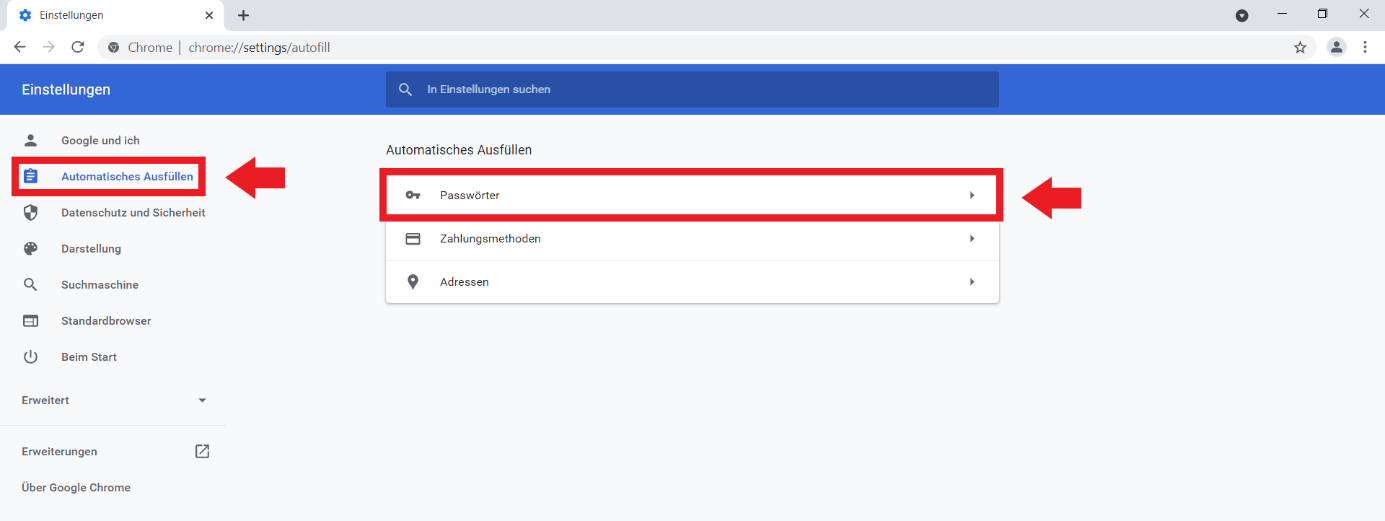Image resolution: width=1385 pixels, height=521 pixels.
Task: Open Datenschutz und Sicherheit settings
Action: [x=133, y=213]
